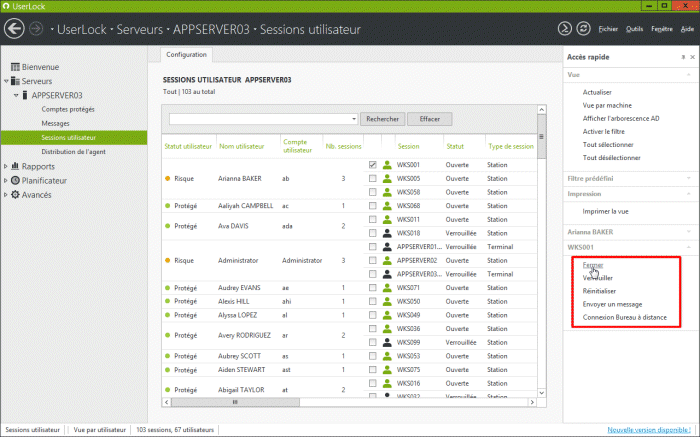Image resolution: width=700 pixels, height=437 pixels.
Task: Open Comptes protégés in the tree
Action: pyautogui.click(x=68, y=109)
